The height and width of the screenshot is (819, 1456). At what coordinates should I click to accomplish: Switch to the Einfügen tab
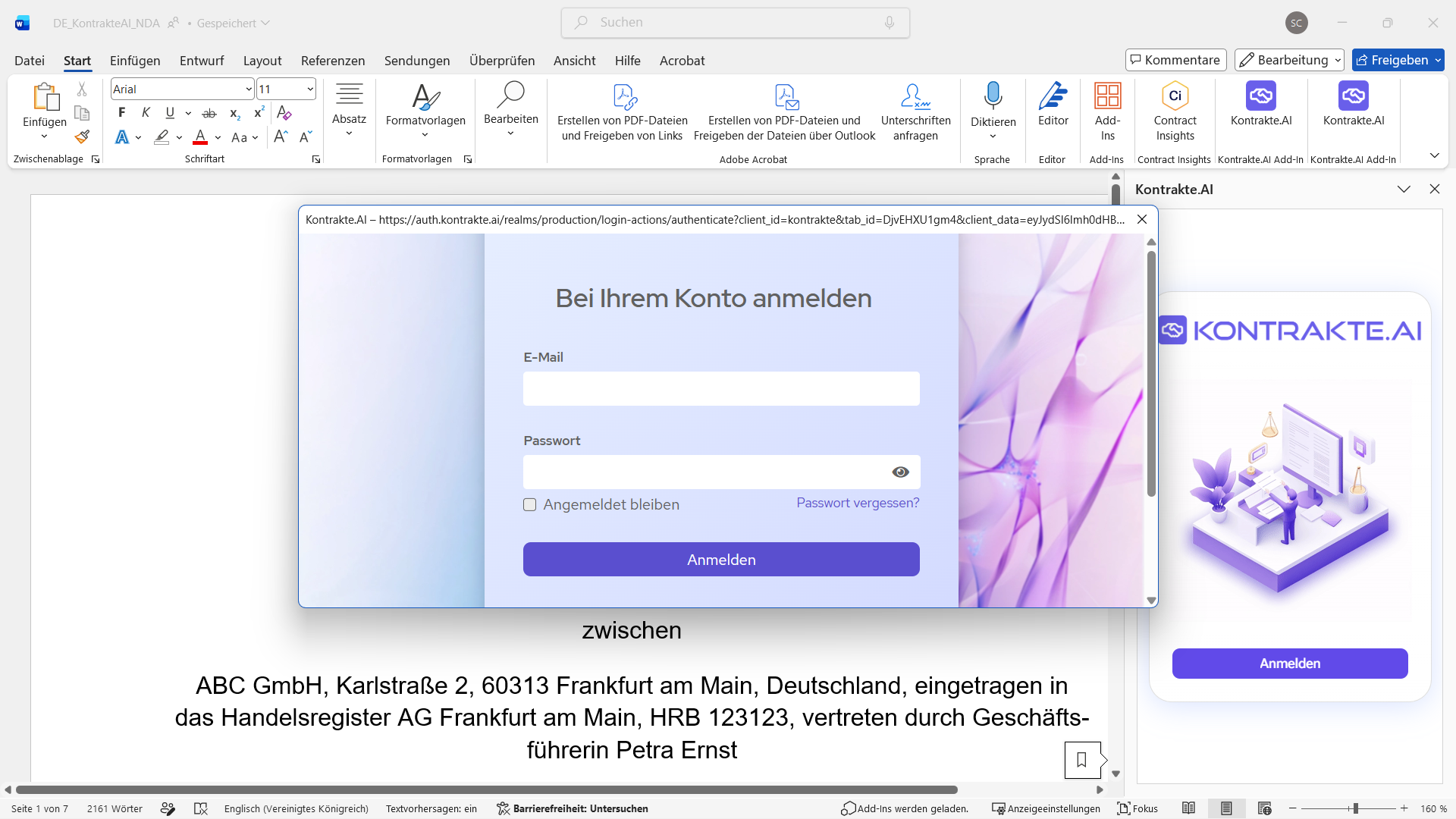click(x=135, y=61)
